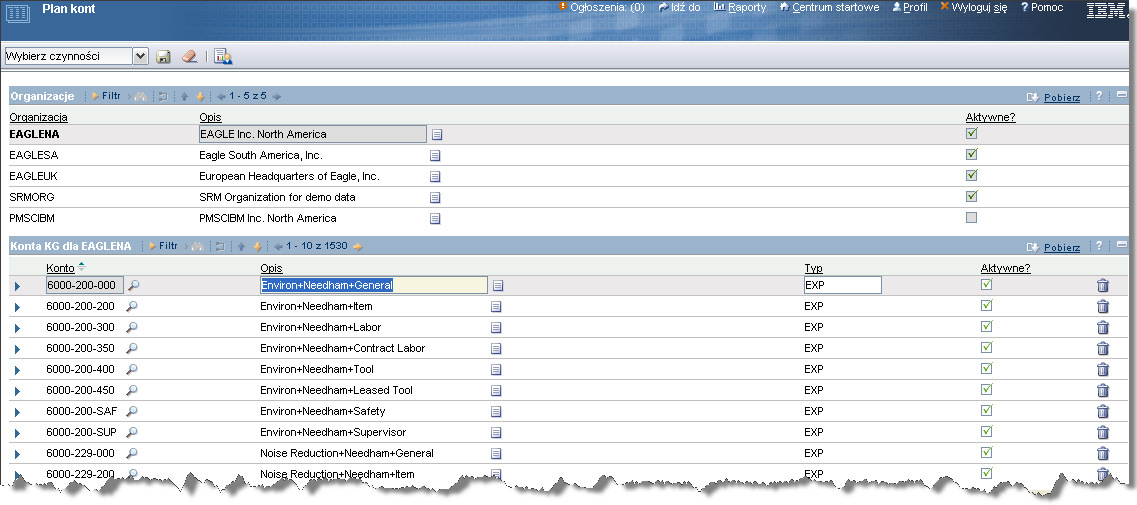The height and width of the screenshot is (505, 1137).
Task: Toggle Aktywne checkbox for account 6000-229-000
Action: (x=986, y=452)
